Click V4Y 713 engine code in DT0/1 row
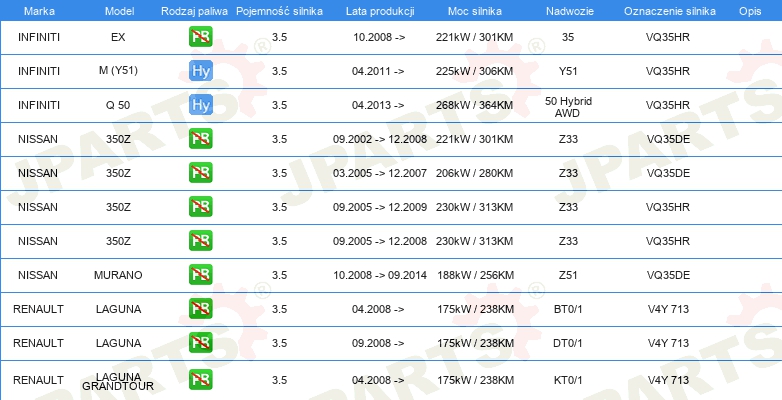This screenshot has width=782, height=400. [x=668, y=343]
